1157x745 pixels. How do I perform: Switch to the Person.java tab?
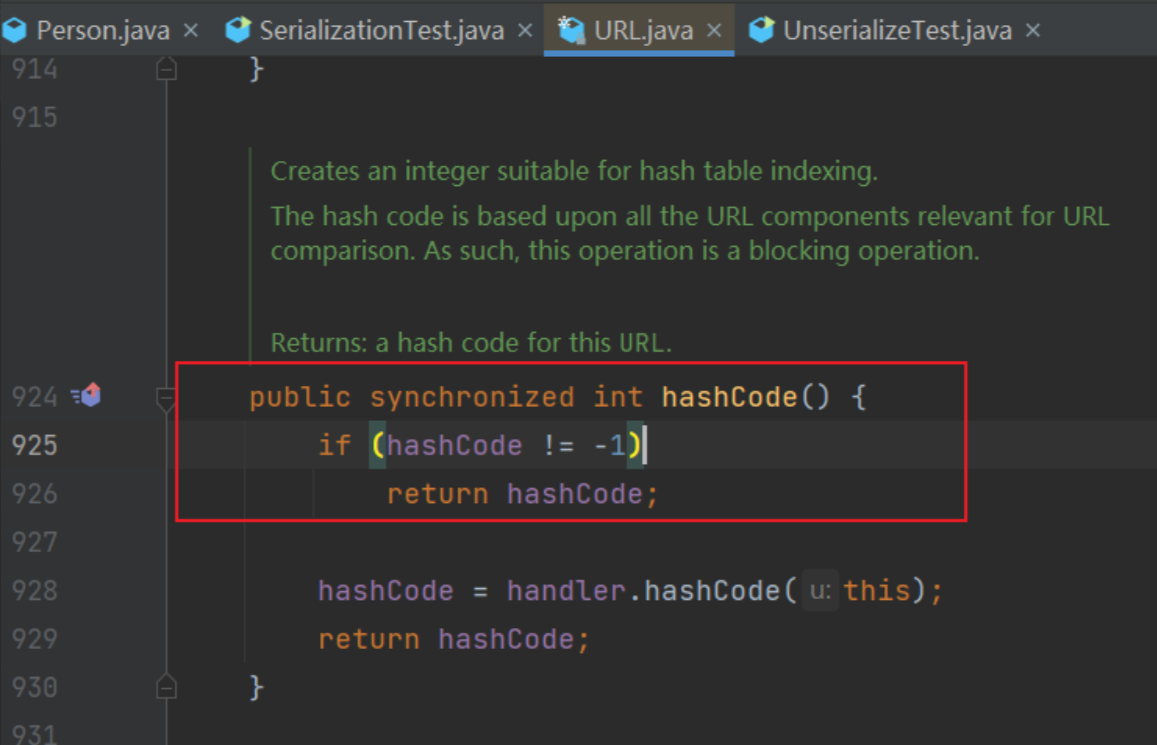[103, 30]
